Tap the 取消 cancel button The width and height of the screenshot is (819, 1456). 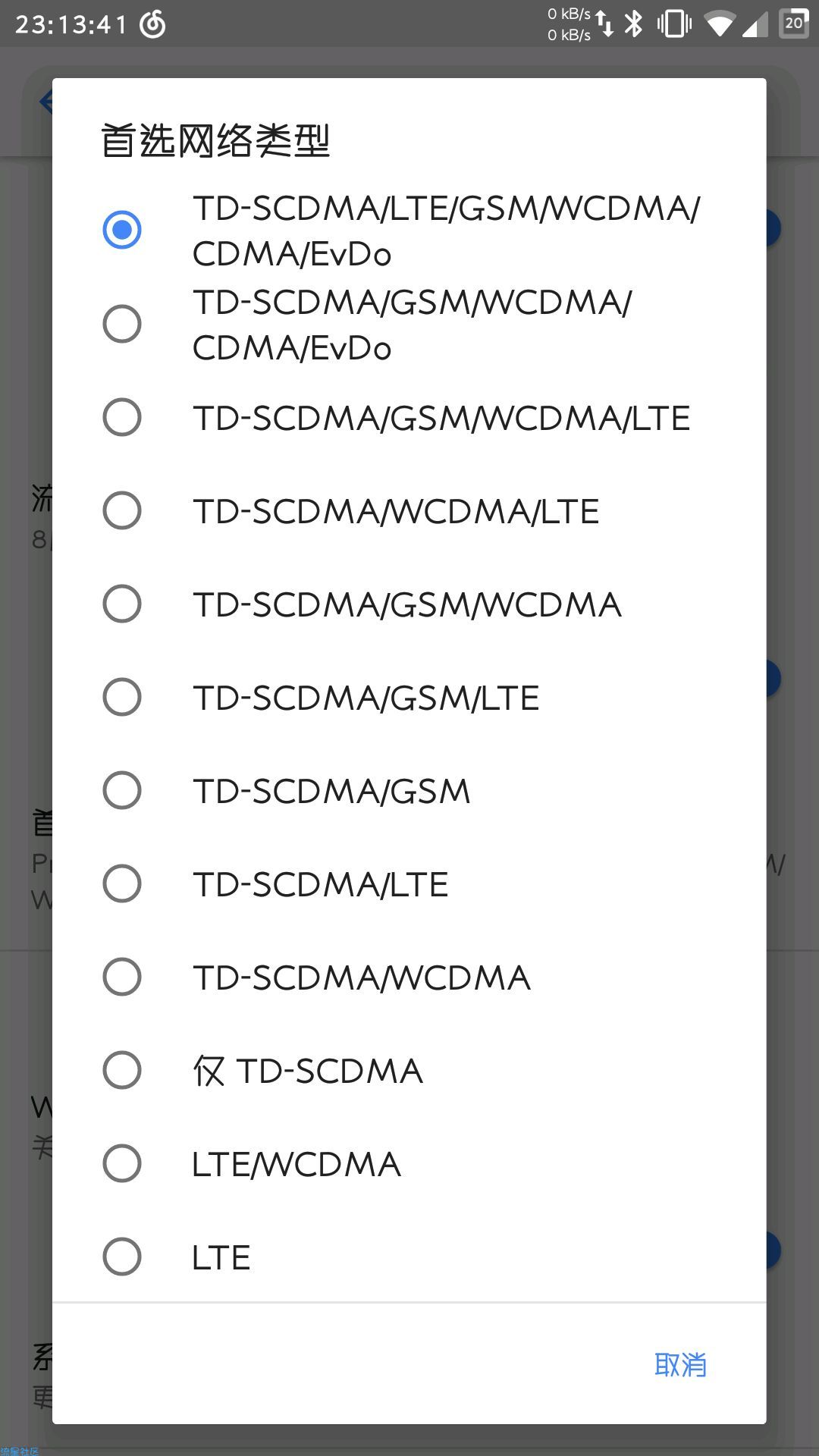[x=680, y=1364]
